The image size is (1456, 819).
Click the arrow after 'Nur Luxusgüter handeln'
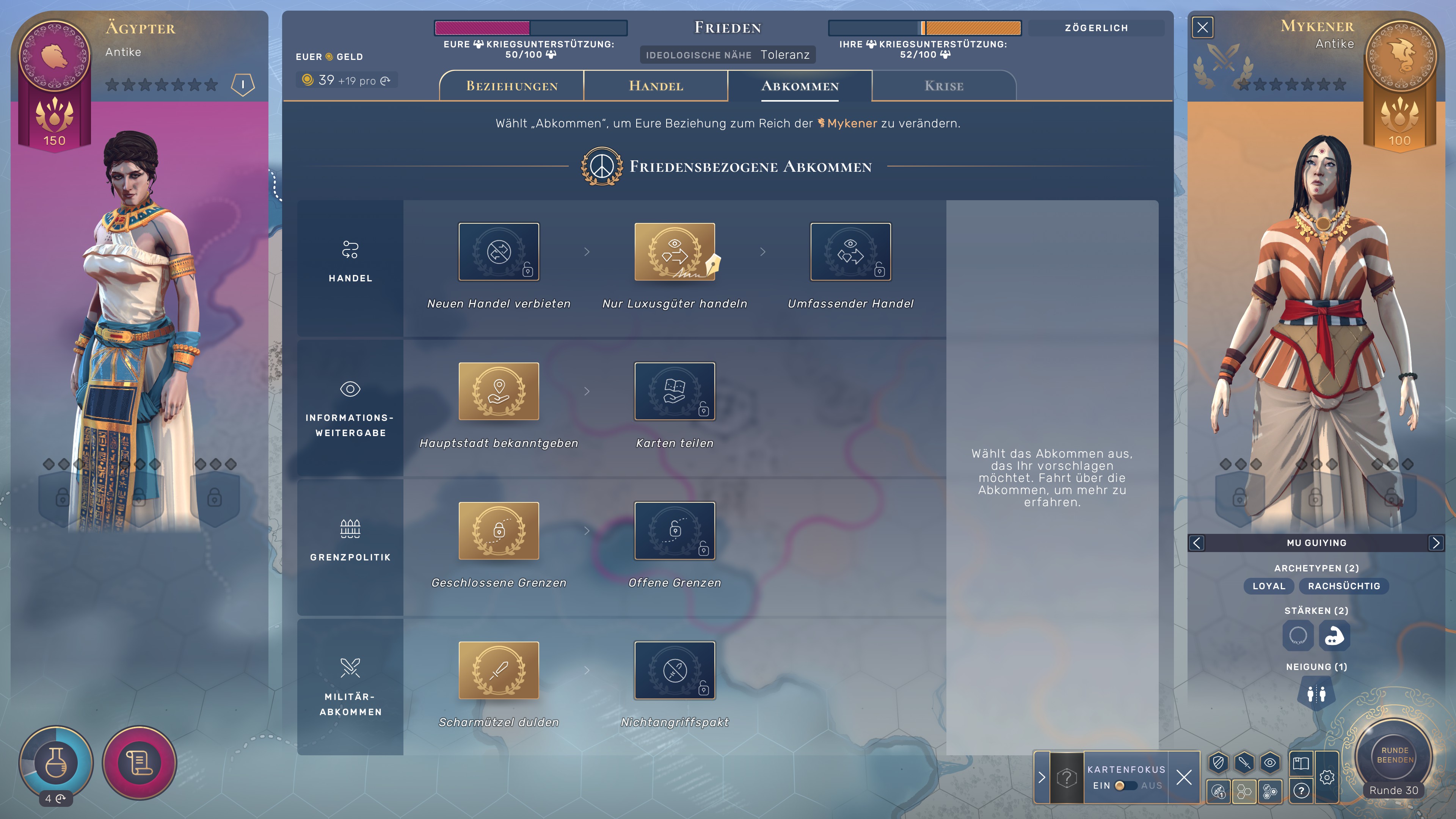click(763, 251)
